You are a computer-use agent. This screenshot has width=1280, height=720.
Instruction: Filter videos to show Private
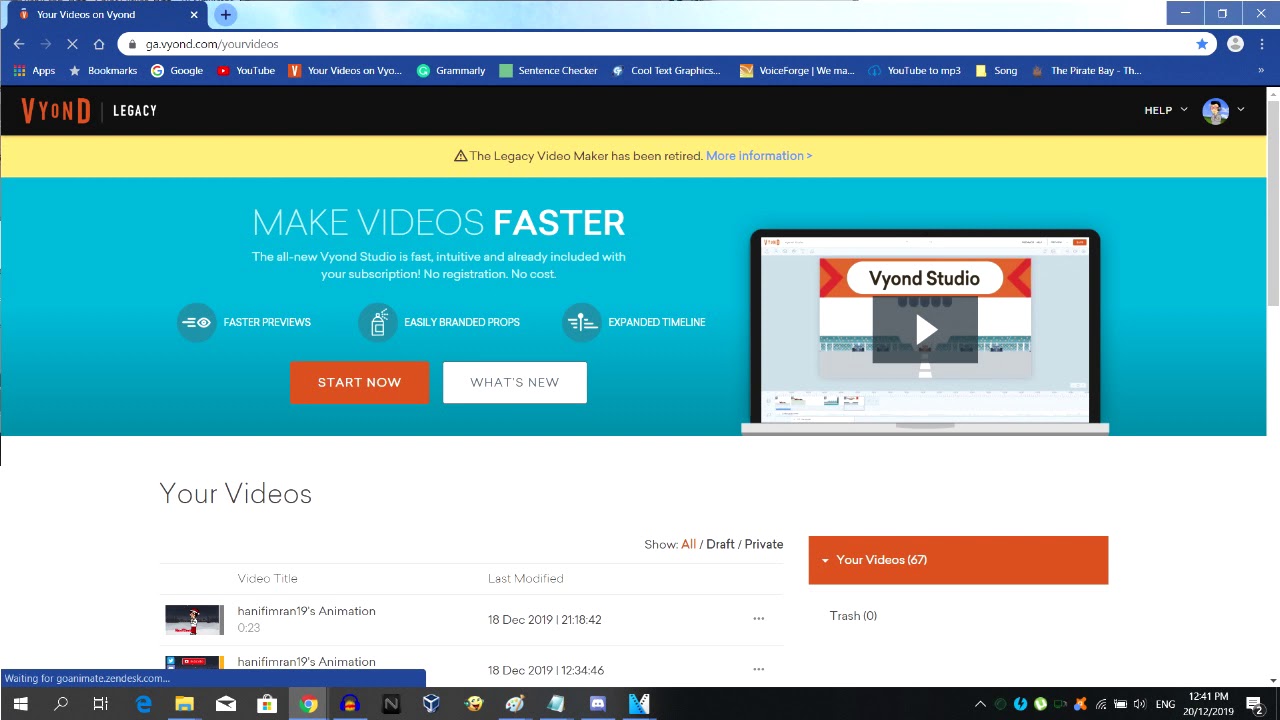click(x=764, y=544)
